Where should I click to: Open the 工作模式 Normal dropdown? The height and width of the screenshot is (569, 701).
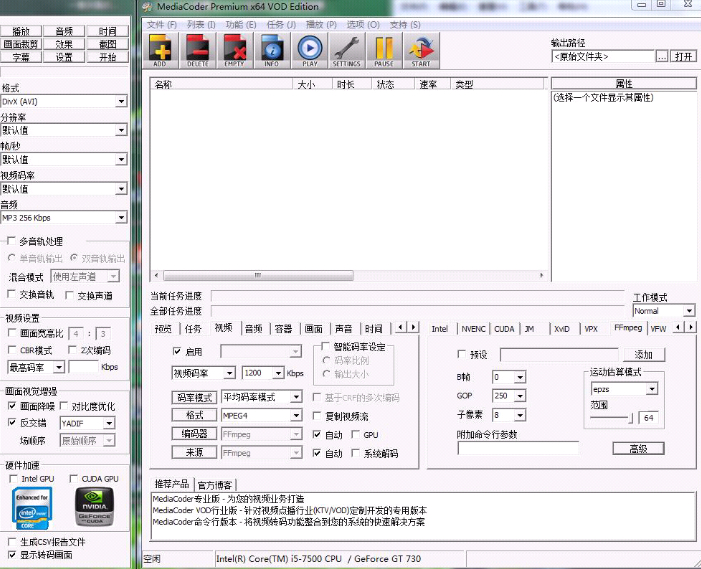coord(689,311)
